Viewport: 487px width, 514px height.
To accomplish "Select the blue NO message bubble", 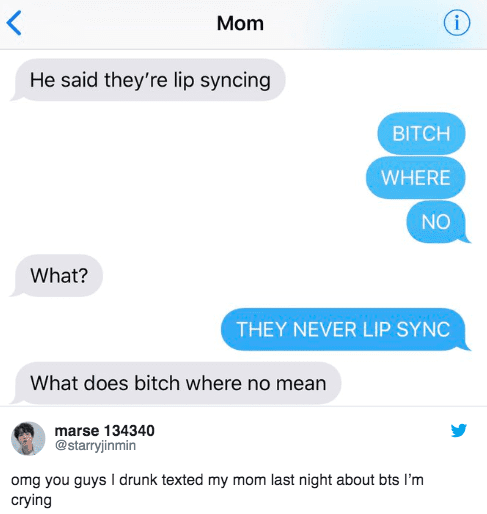I will click(x=438, y=222).
